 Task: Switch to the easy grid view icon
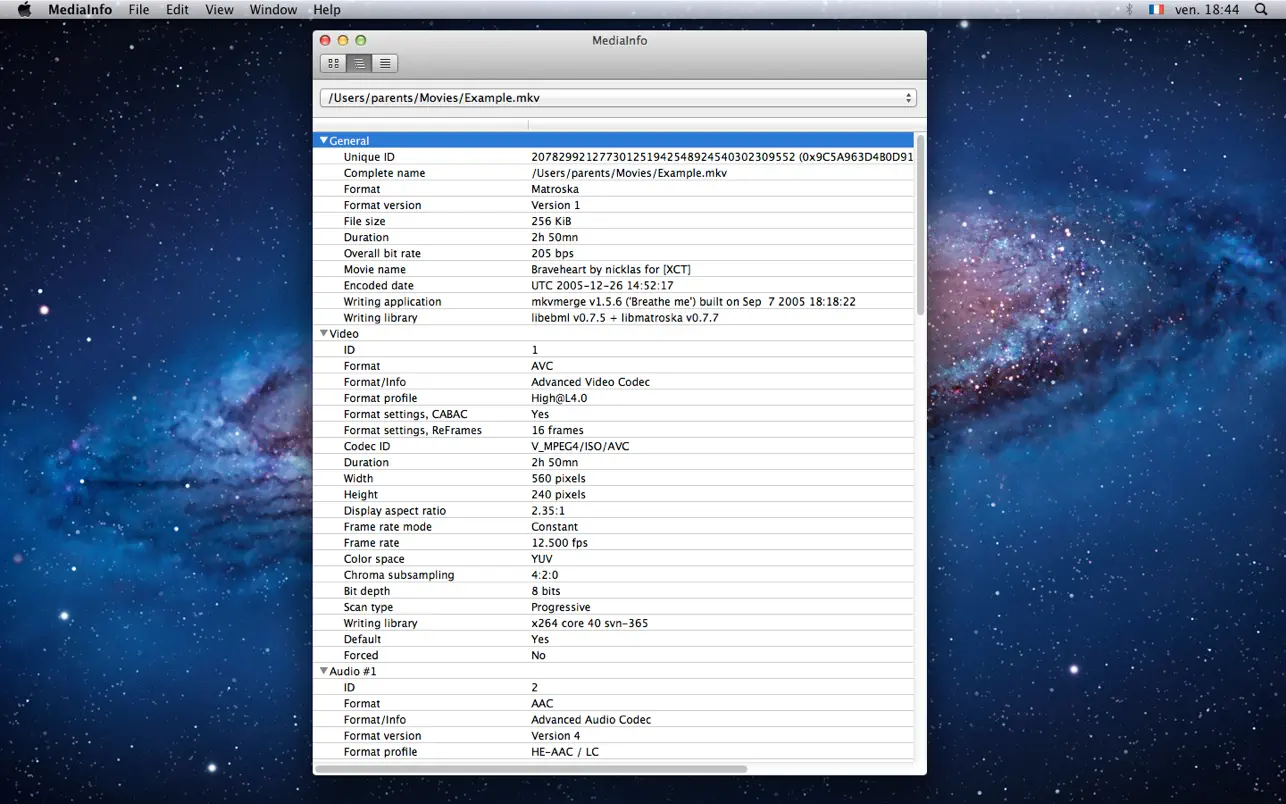point(333,63)
